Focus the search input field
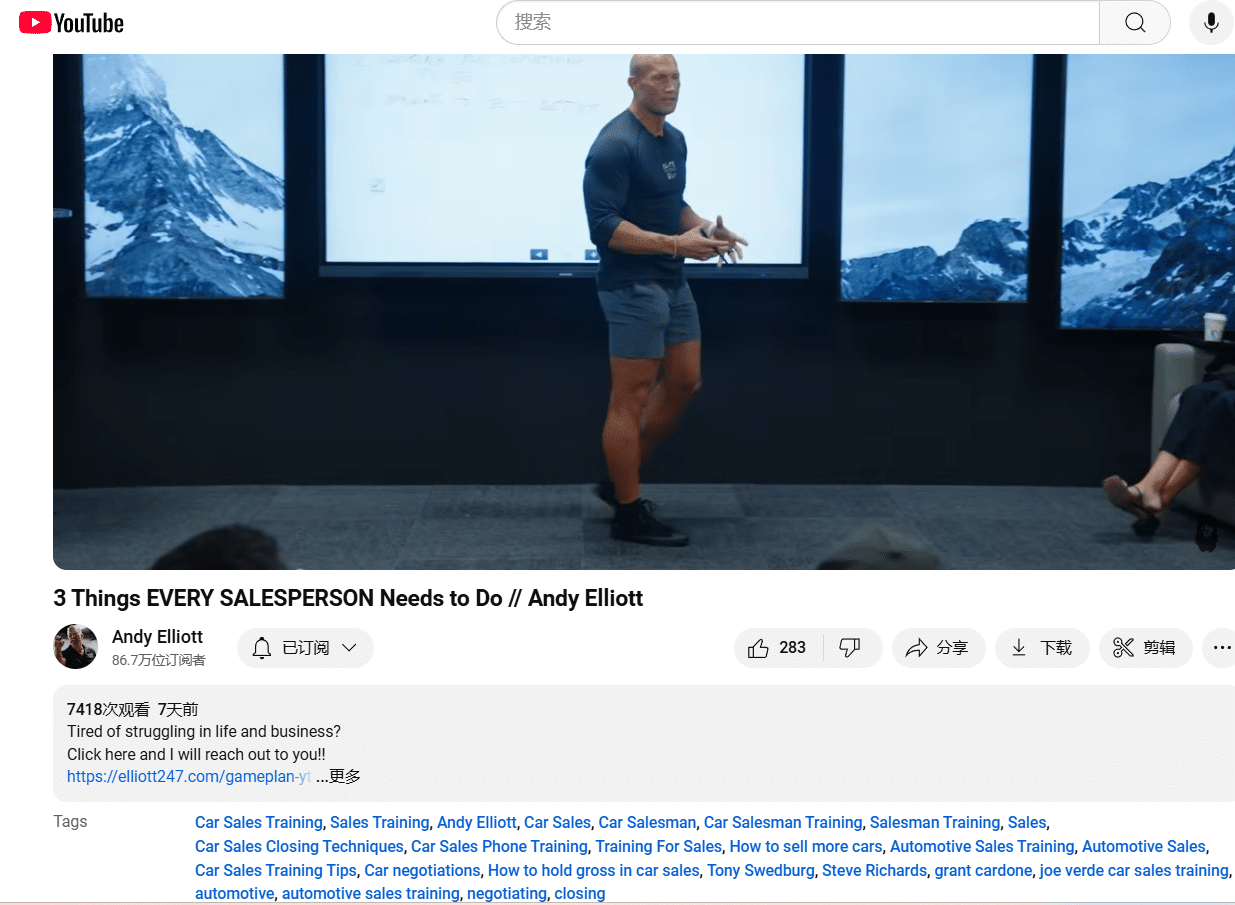 [x=798, y=23]
